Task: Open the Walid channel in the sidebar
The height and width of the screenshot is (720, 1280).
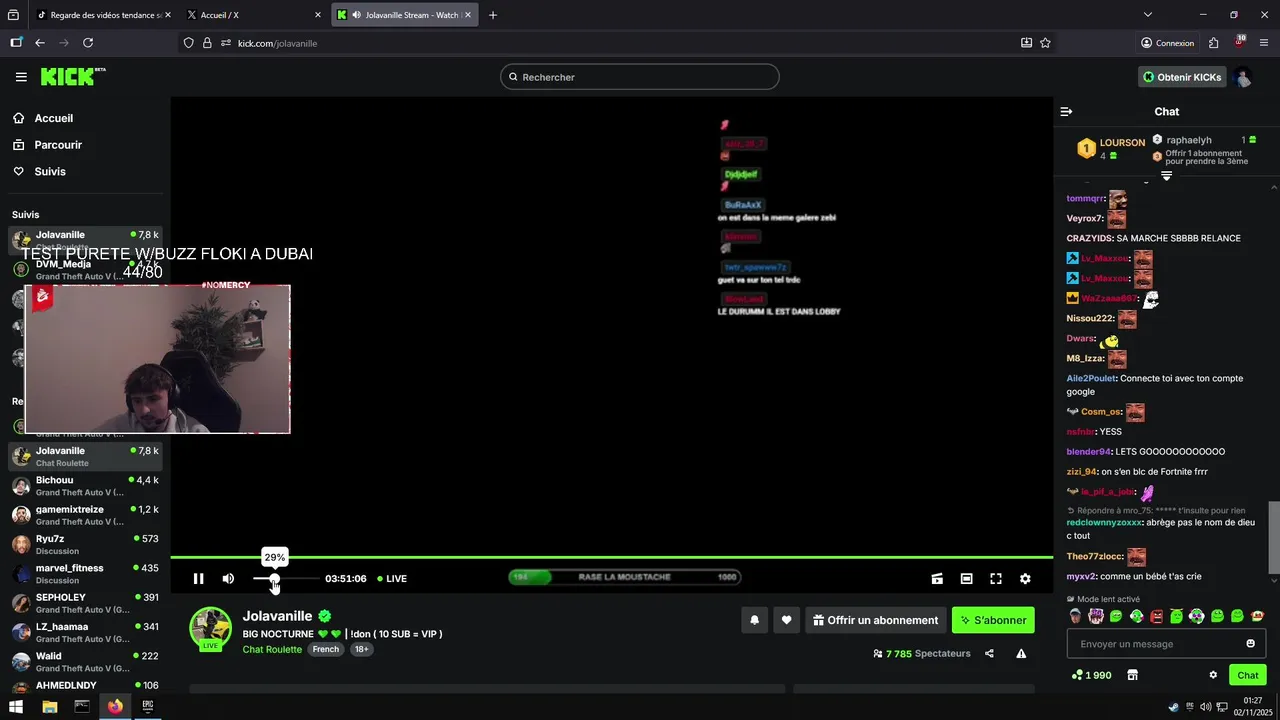Action: (x=85, y=662)
